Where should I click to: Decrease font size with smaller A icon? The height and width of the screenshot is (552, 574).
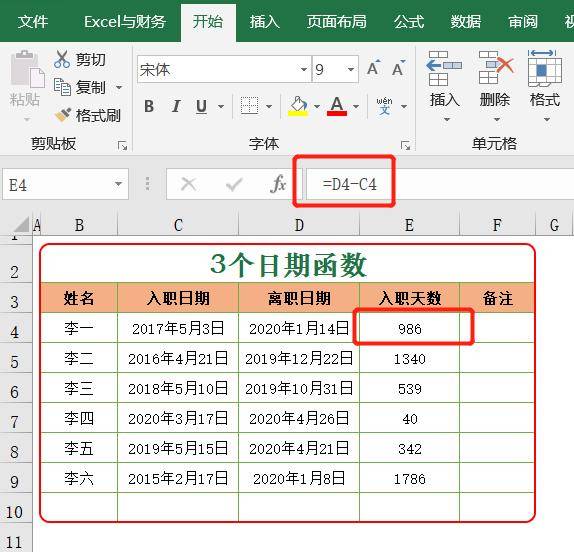click(398, 68)
